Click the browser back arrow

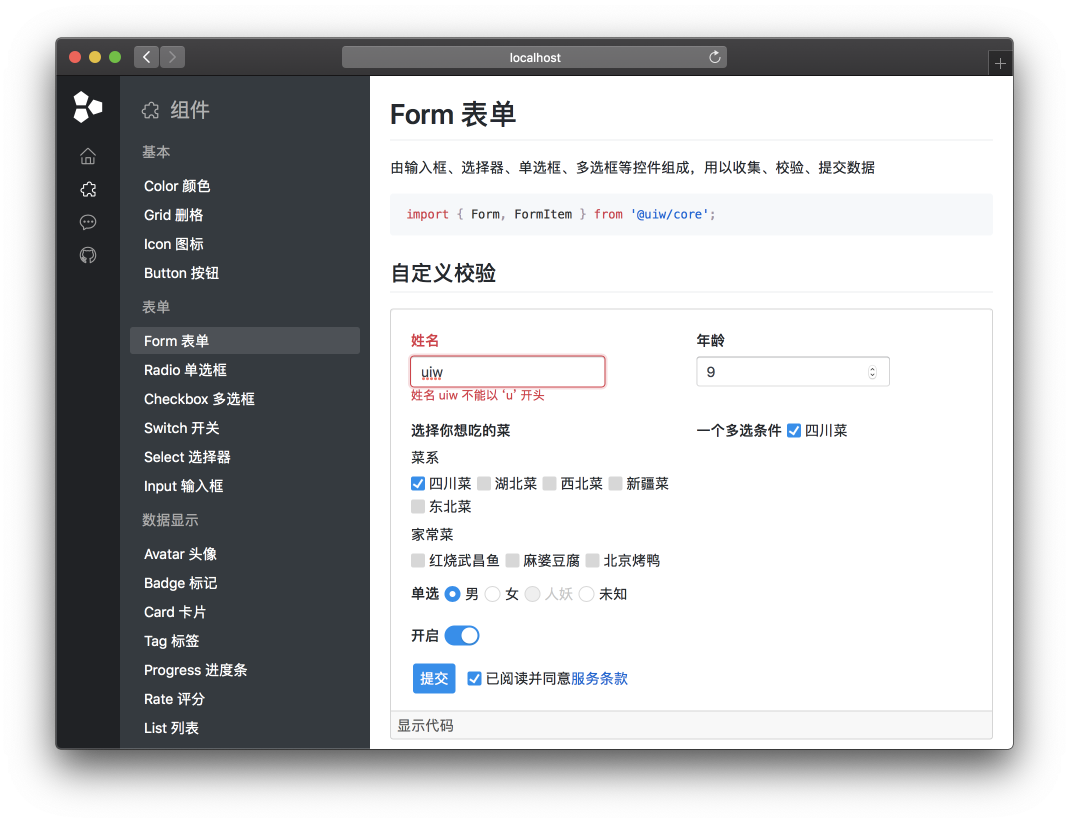(x=146, y=57)
